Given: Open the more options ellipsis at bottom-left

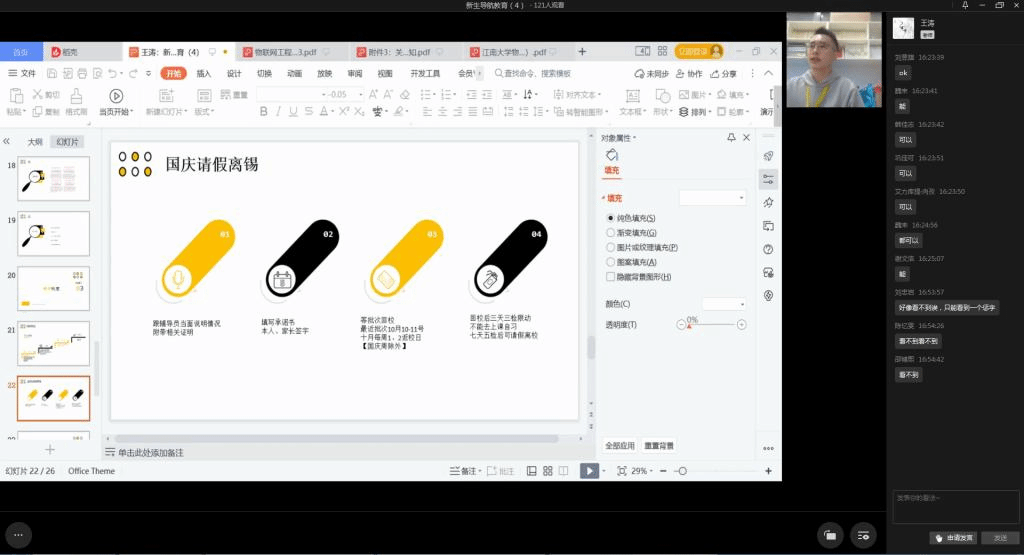Looking at the screenshot, I should click(x=17, y=534).
